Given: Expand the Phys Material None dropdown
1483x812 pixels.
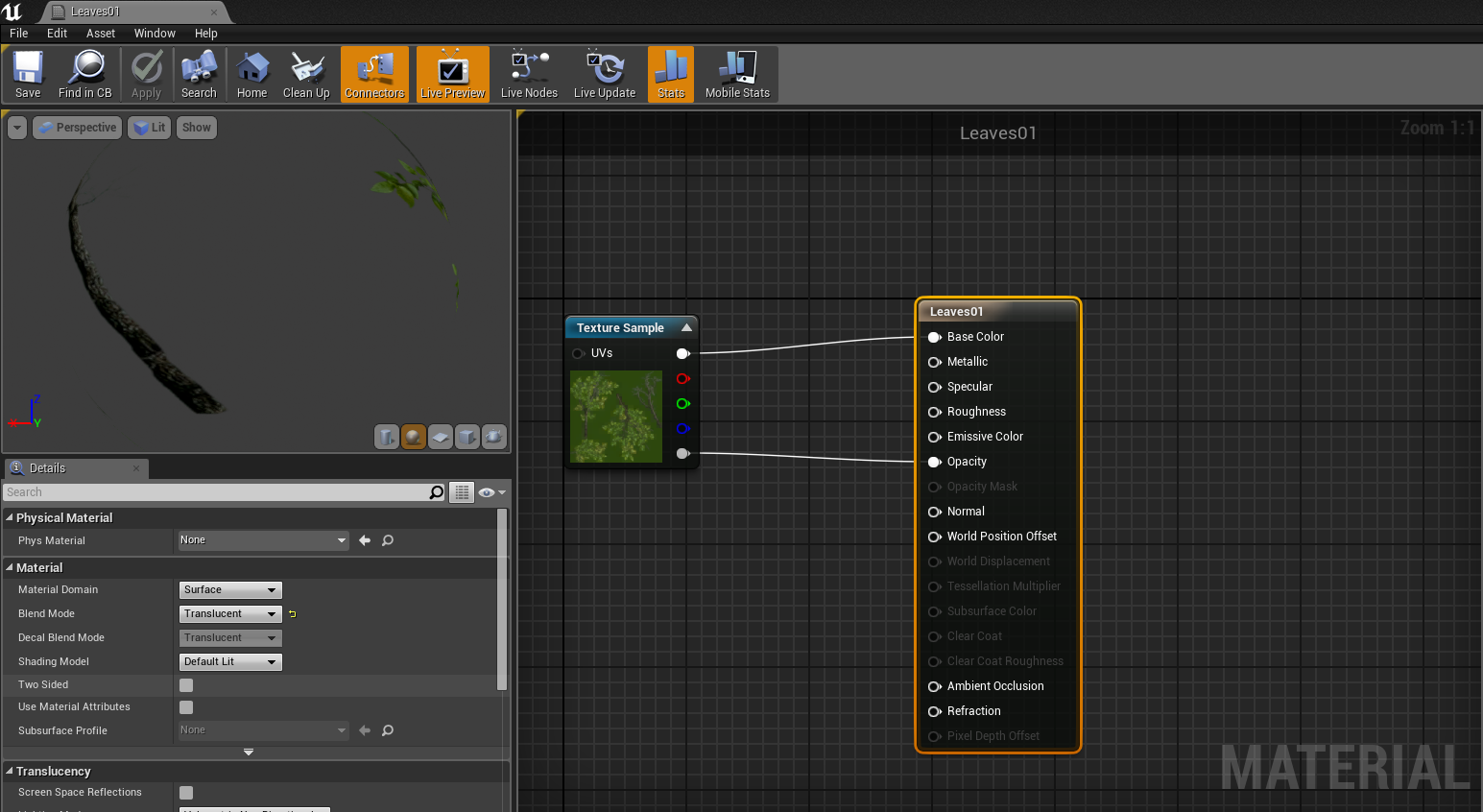Looking at the screenshot, I should 263,540.
